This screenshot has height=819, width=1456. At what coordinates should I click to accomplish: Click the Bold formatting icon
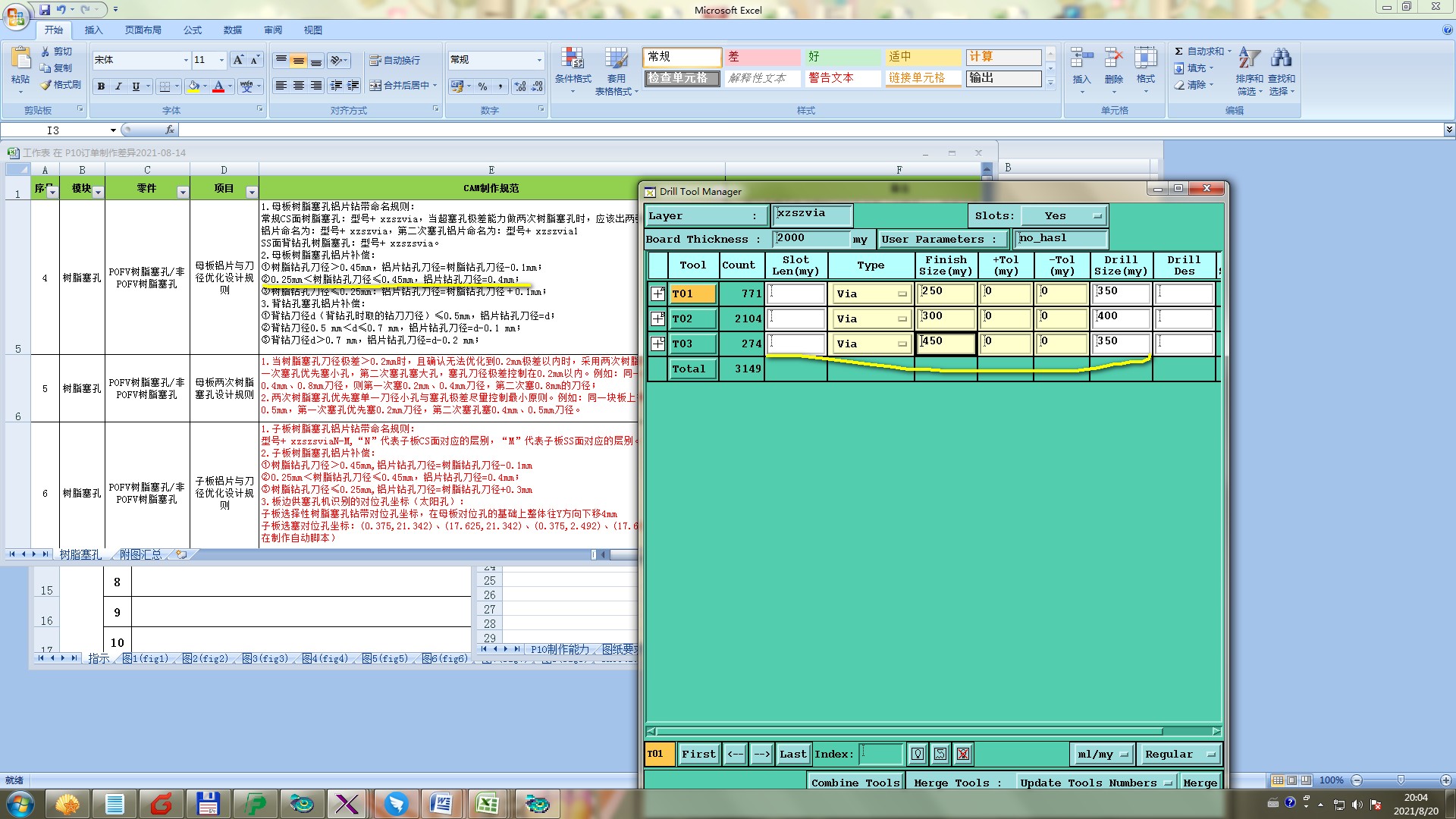pos(101,86)
